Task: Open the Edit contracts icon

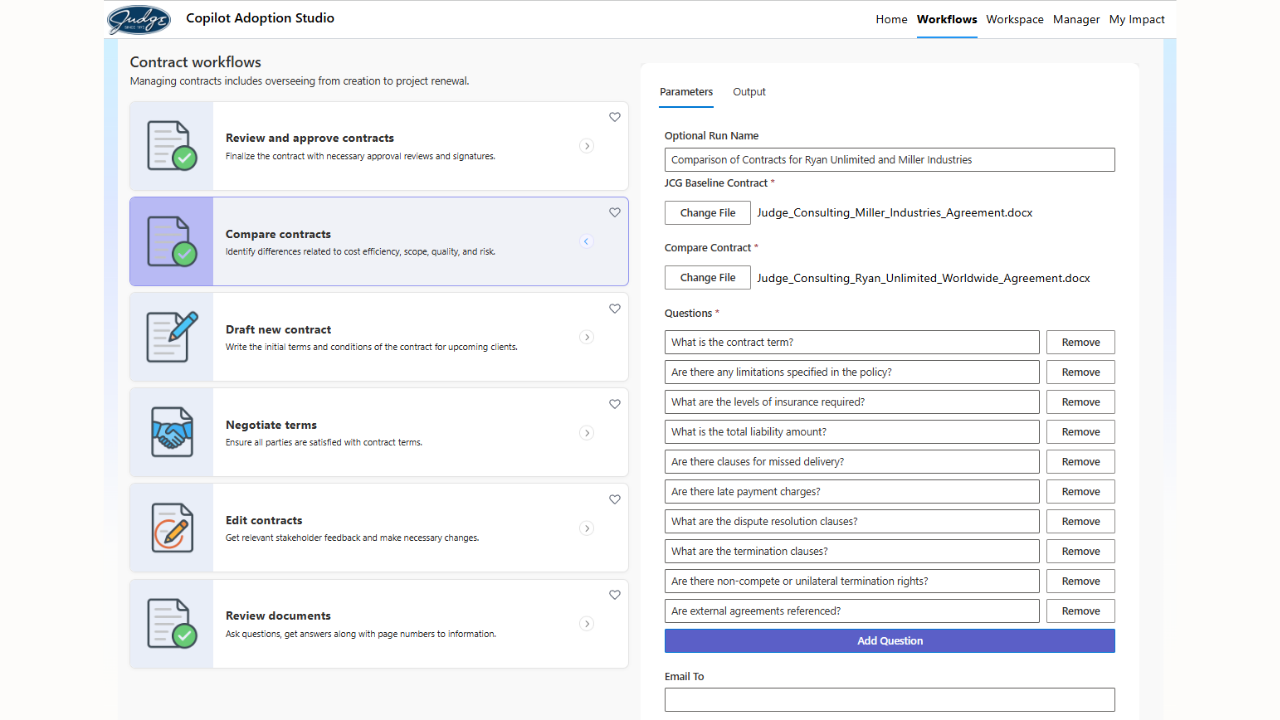Action: coord(171,528)
